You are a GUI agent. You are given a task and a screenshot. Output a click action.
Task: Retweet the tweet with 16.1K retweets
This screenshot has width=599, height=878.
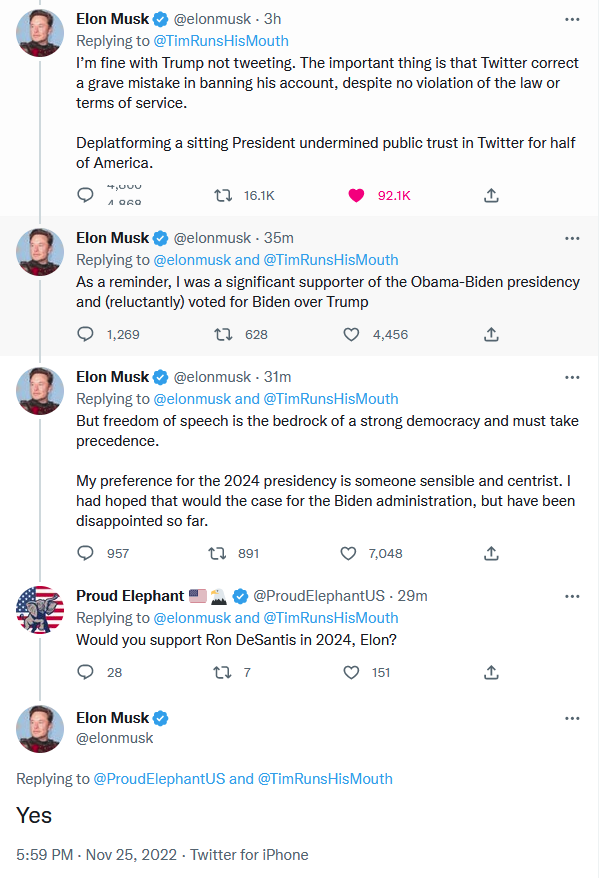223,195
